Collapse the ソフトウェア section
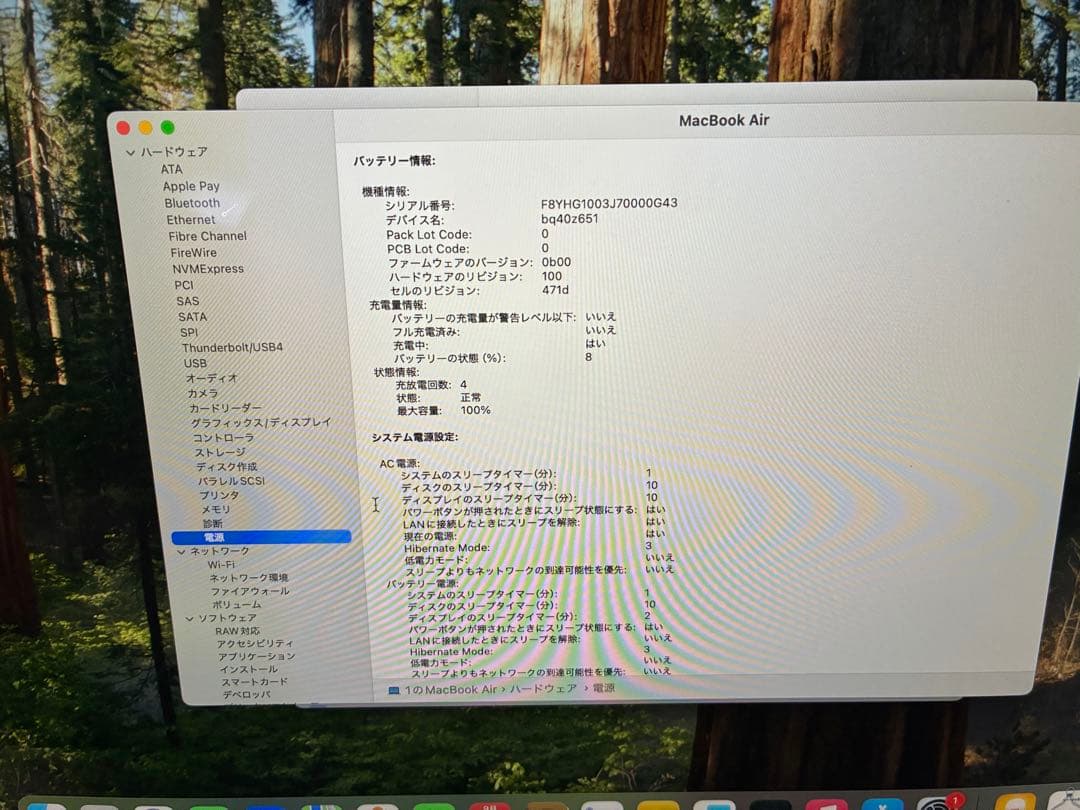 click(x=190, y=618)
